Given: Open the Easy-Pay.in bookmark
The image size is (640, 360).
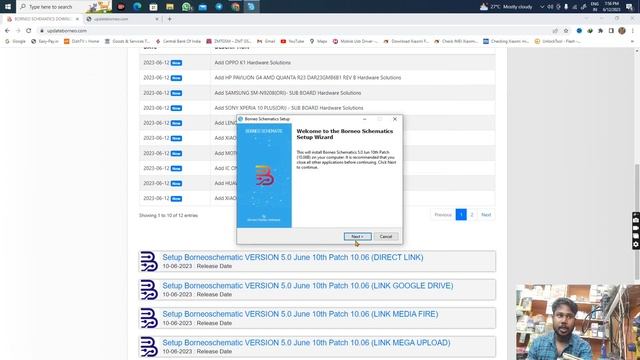Looking at the screenshot, I should (x=45, y=41).
